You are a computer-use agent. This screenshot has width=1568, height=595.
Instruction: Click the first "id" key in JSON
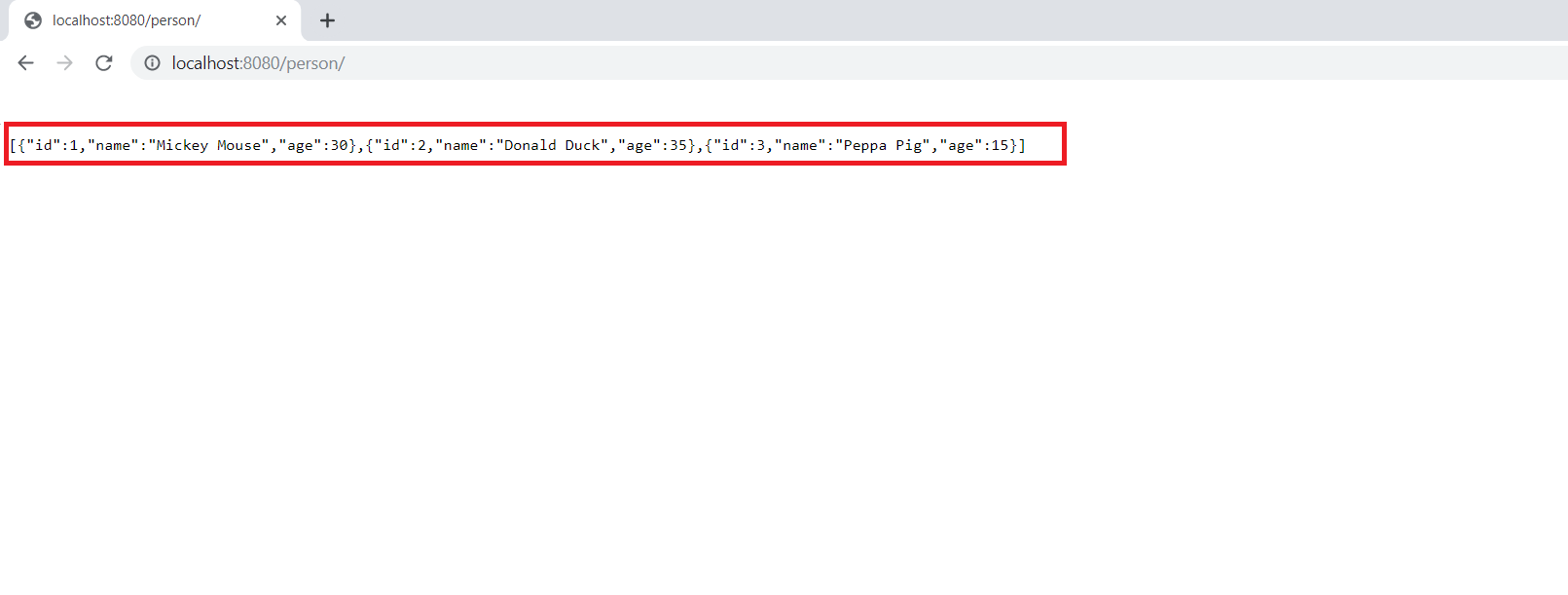(44, 145)
